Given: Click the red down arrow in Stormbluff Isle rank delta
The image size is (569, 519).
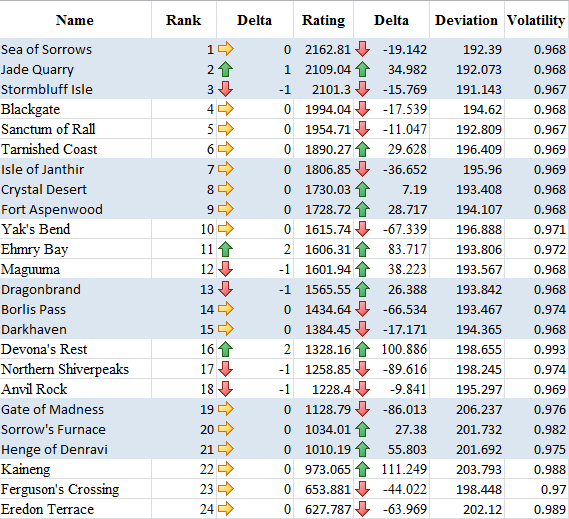Looking at the screenshot, I should (226, 89).
